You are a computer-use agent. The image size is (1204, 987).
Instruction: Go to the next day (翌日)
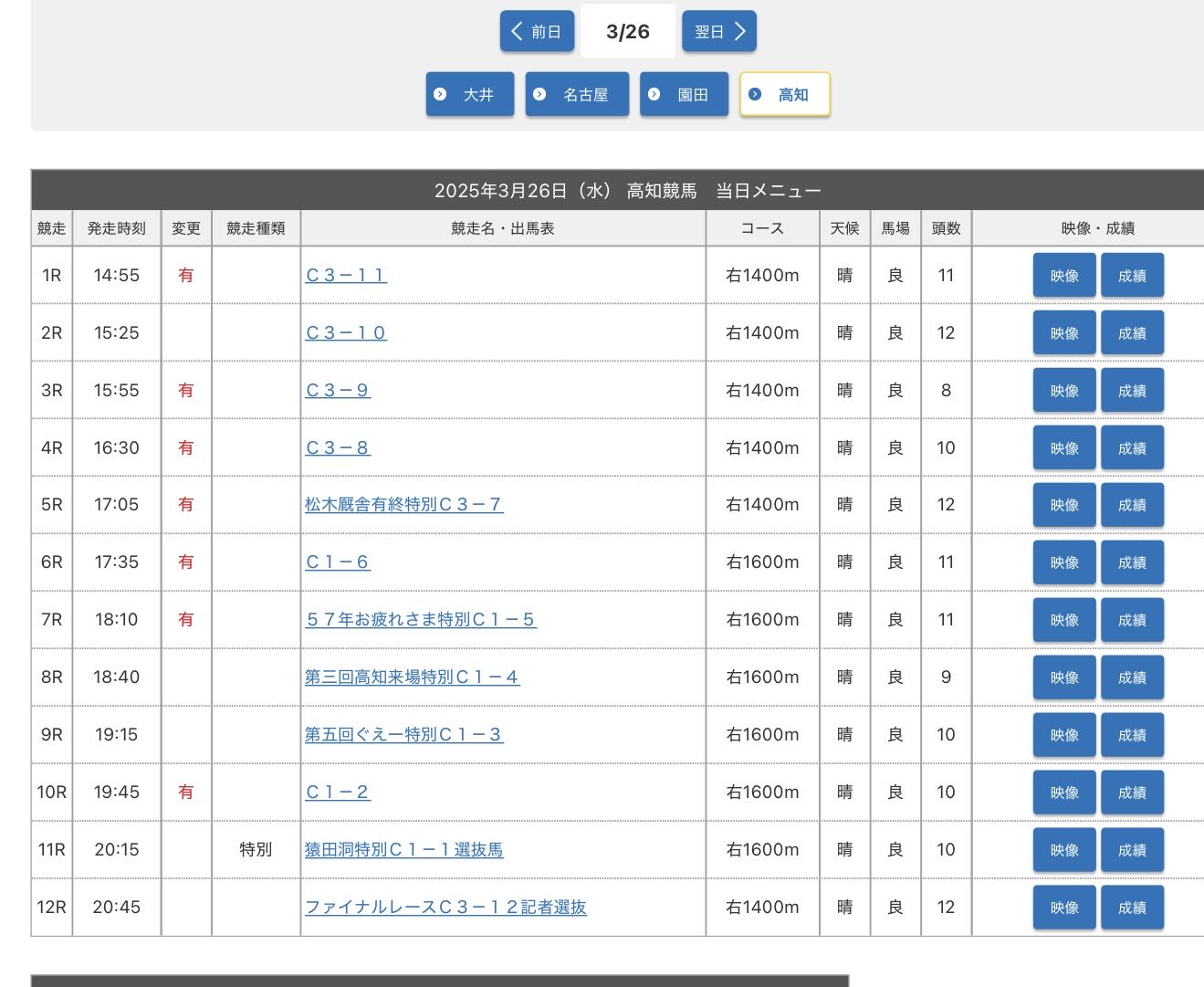point(719,32)
